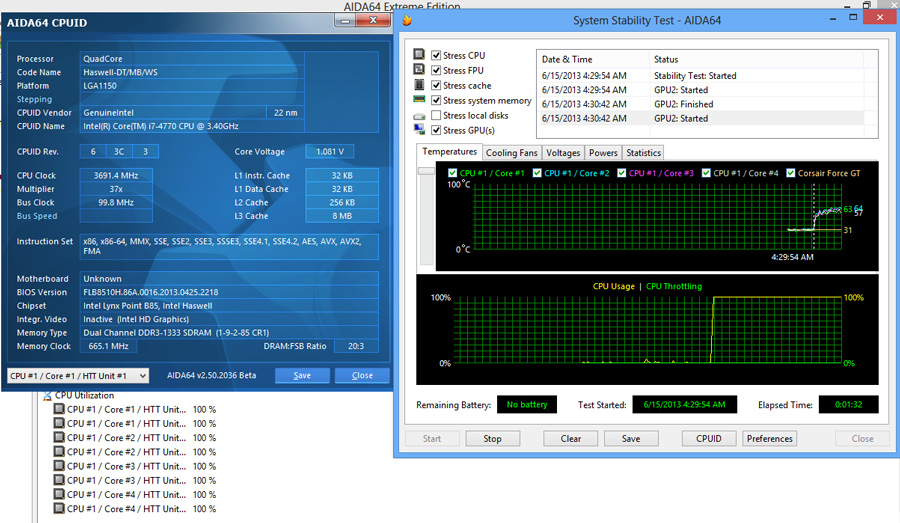Click the Test Started timestamp field
900x523 pixels.
click(x=684, y=405)
